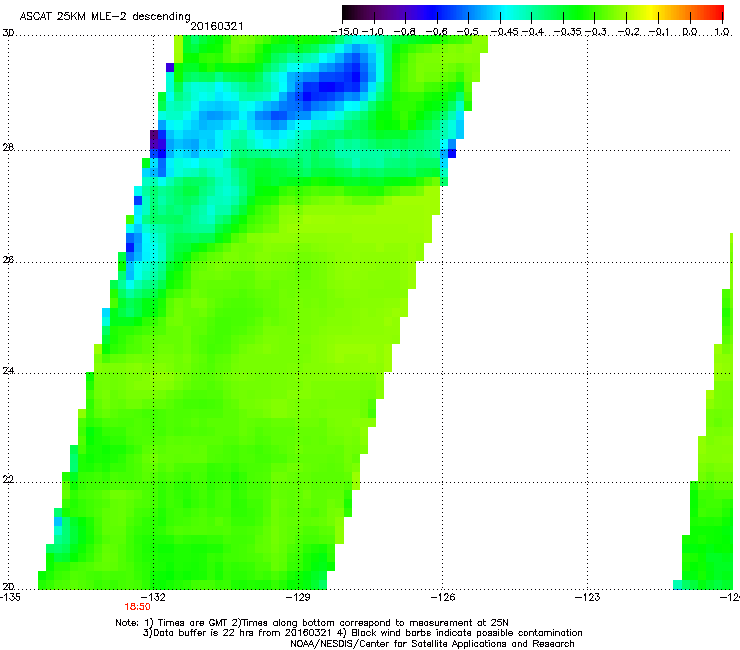Click the 1.0 label at colorbar end
The width and height of the screenshot is (740, 650).
(x=722, y=32)
